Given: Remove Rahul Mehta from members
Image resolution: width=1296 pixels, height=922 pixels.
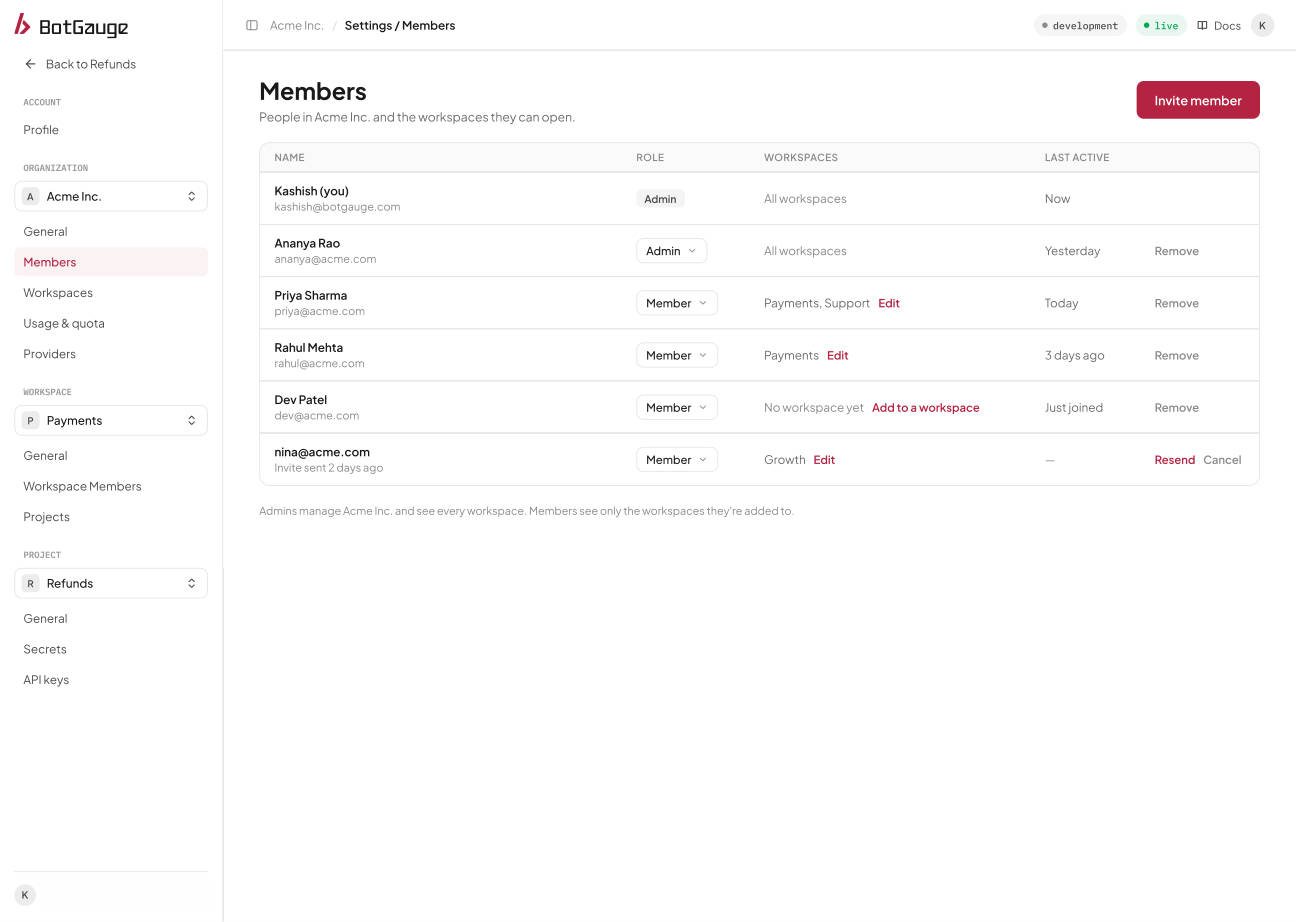Looking at the screenshot, I should point(1177,355).
